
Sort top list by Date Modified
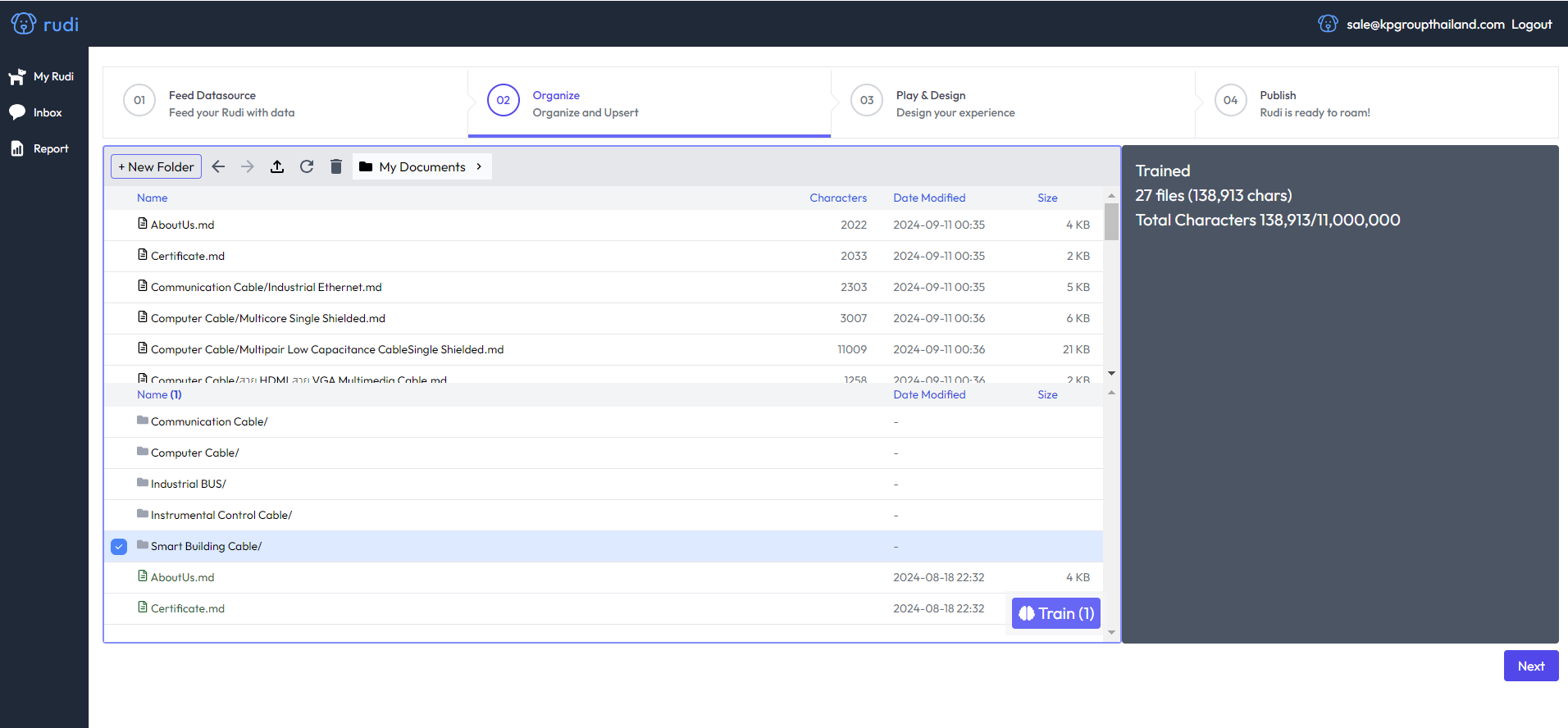[929, 198]
